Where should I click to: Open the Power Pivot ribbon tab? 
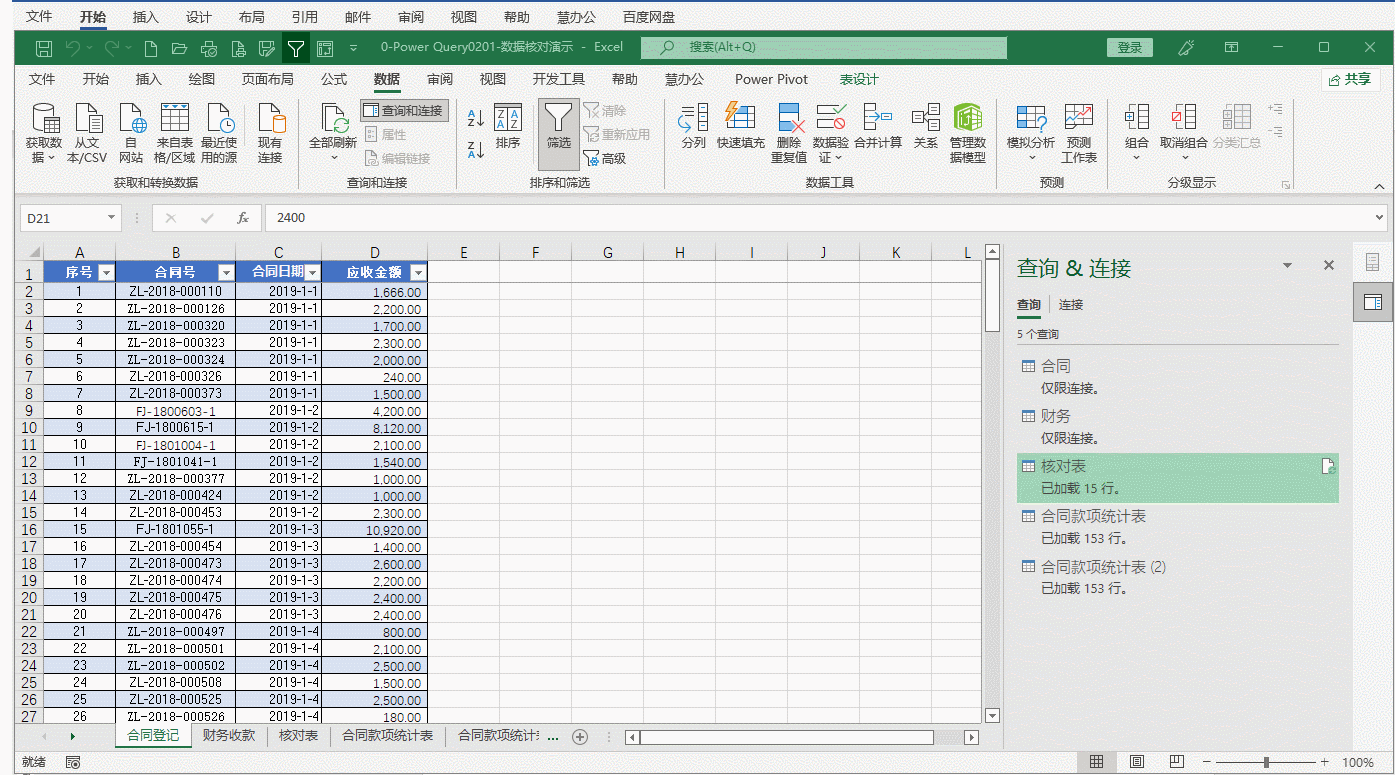(x=772, y=80)
